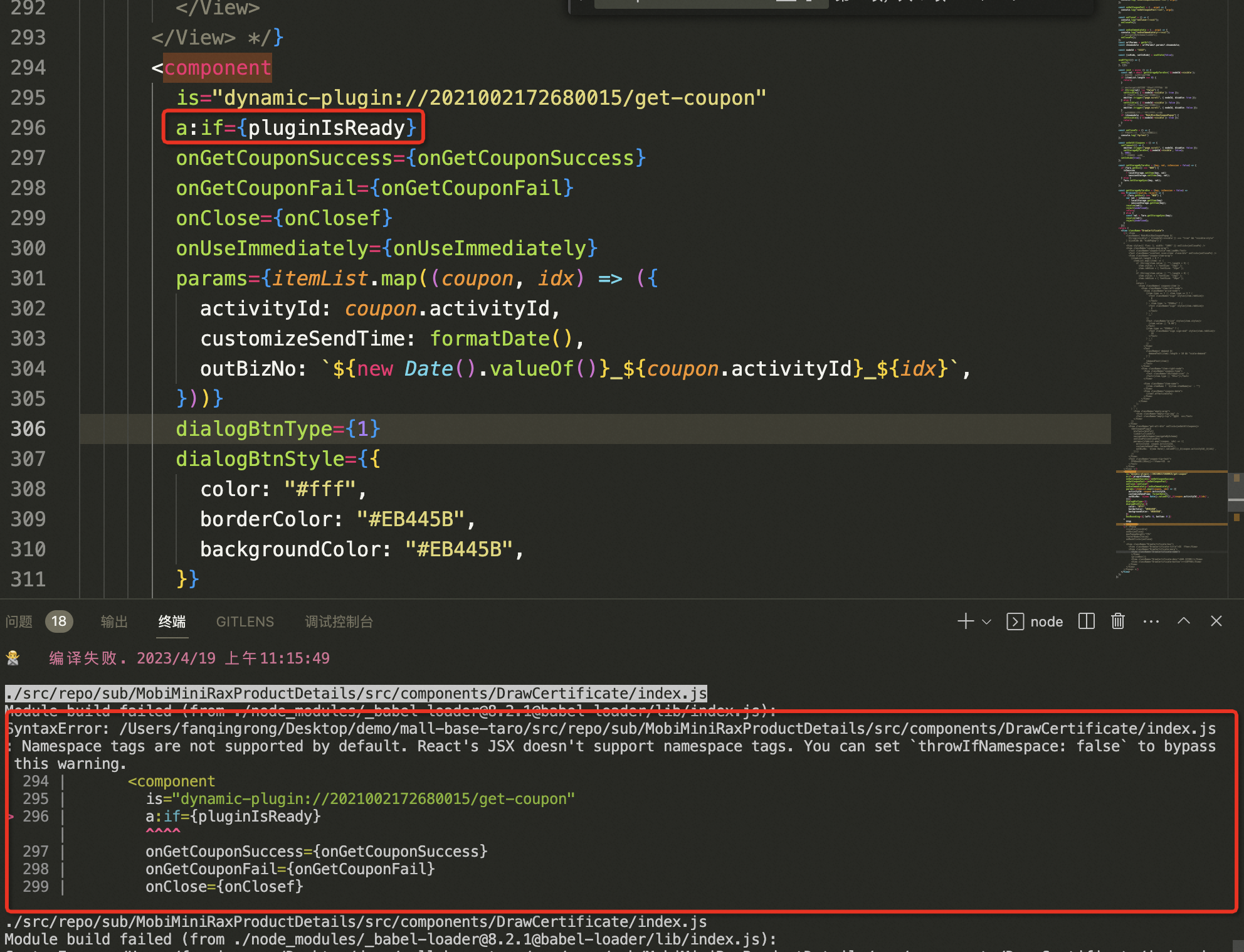This screenshot has width=1244, height=952.
Task: Click the component tag name on line 294
Action: click(x=218, y=68)
